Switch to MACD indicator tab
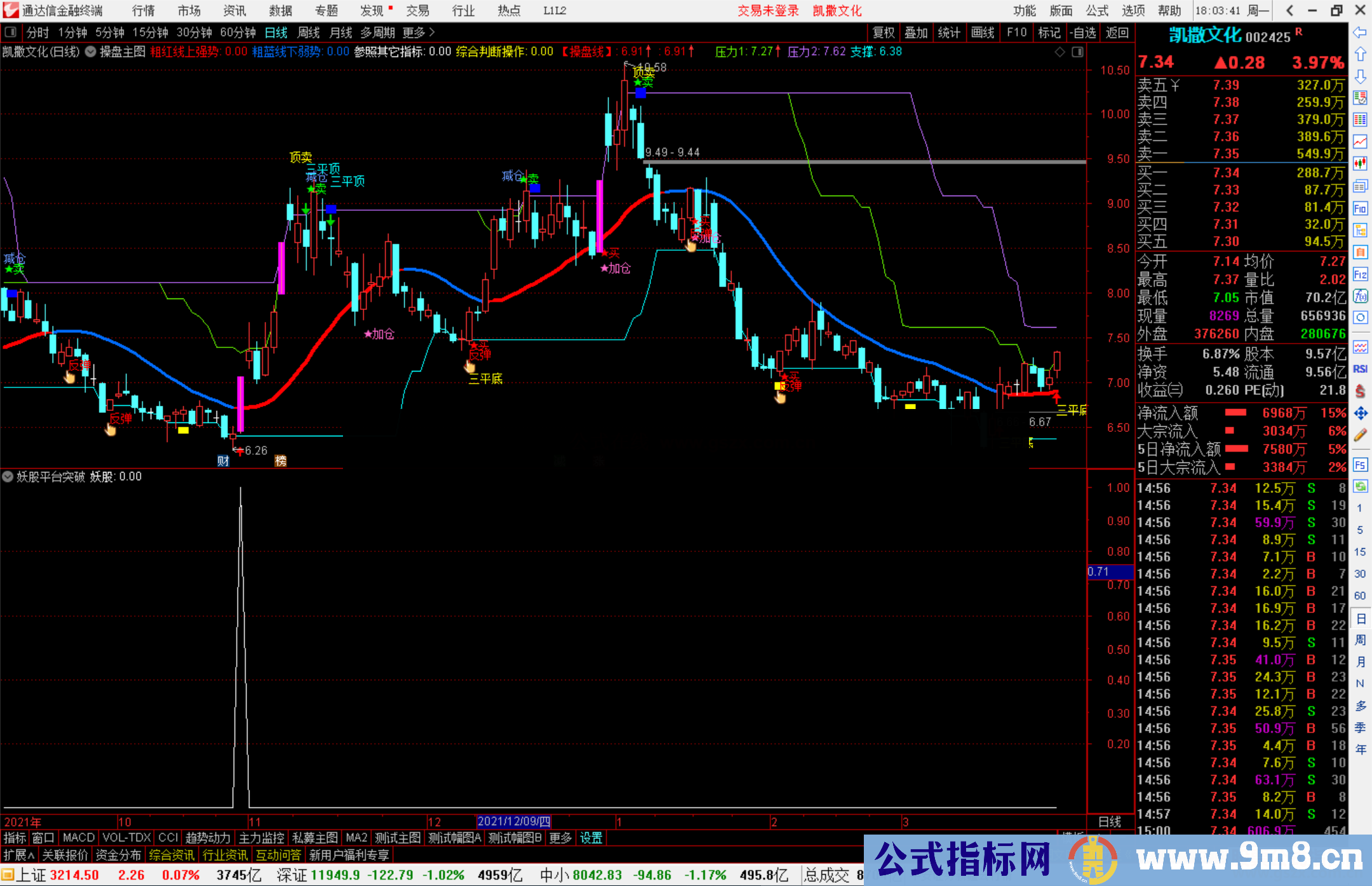Image resolution: width=1372 pixels, height=886 pixels. [x=78, y=838]
